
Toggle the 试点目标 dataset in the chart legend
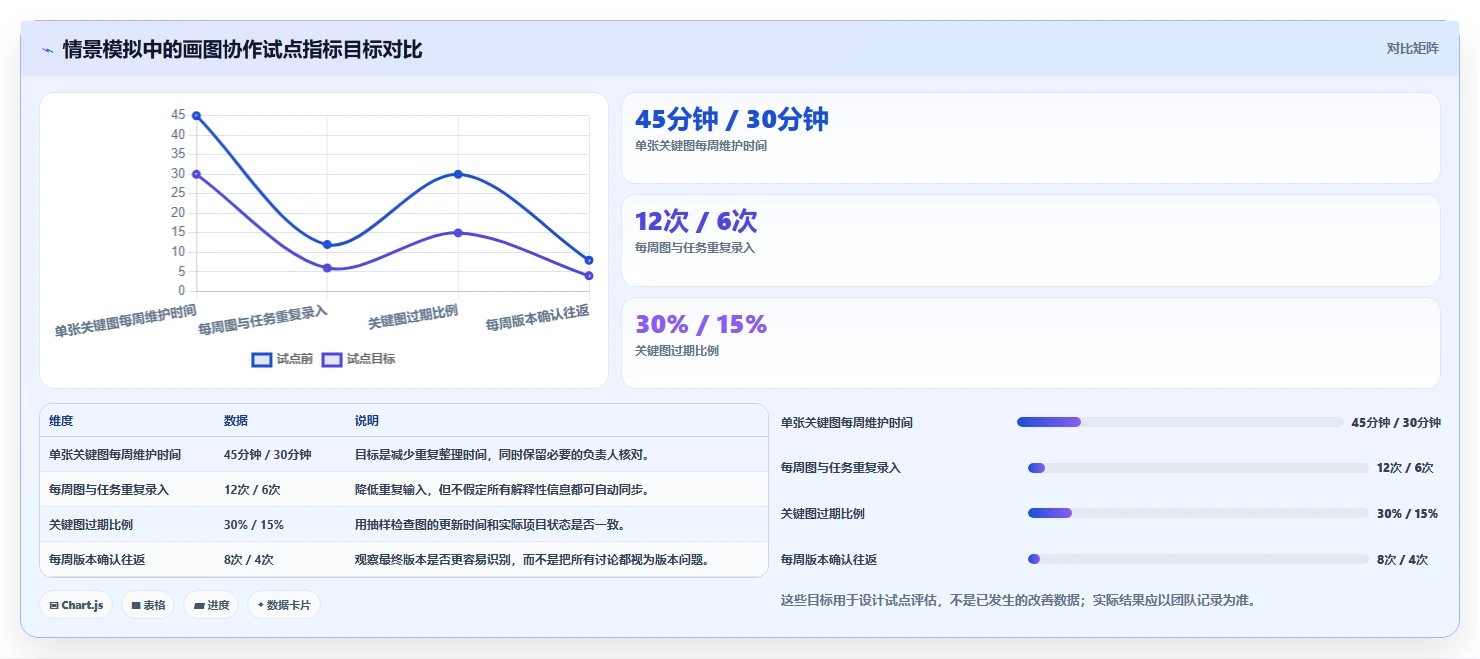pos(358,359)
